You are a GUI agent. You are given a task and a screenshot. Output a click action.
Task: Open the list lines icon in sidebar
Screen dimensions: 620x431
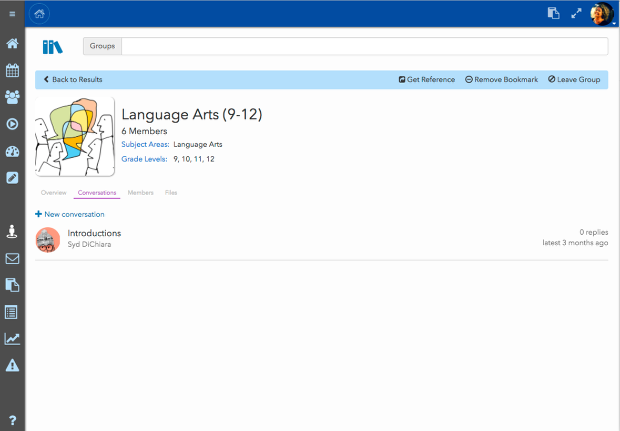click(11, 312)
